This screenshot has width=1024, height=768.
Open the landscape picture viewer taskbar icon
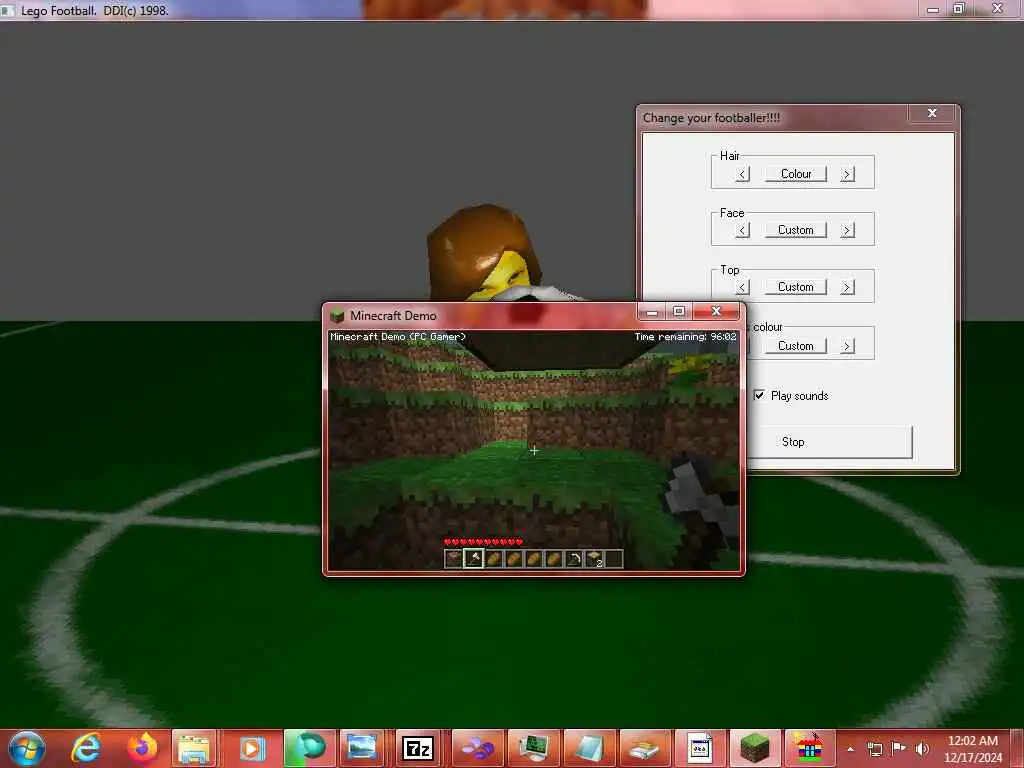pyautogui.click(x=362, y=748)
